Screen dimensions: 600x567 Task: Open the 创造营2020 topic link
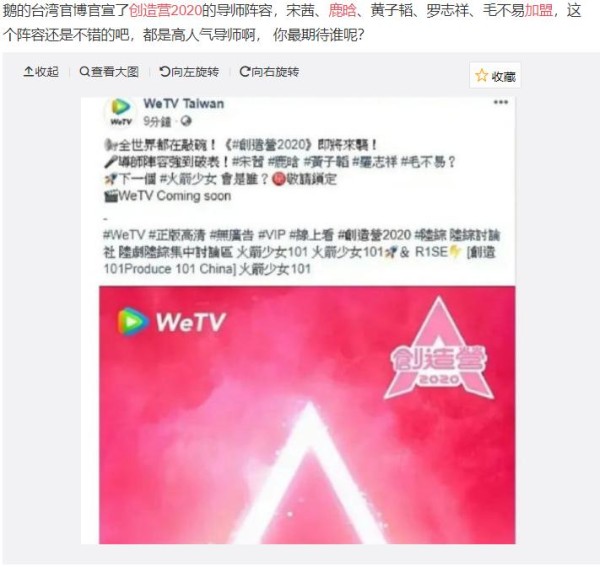click(166, 11)
